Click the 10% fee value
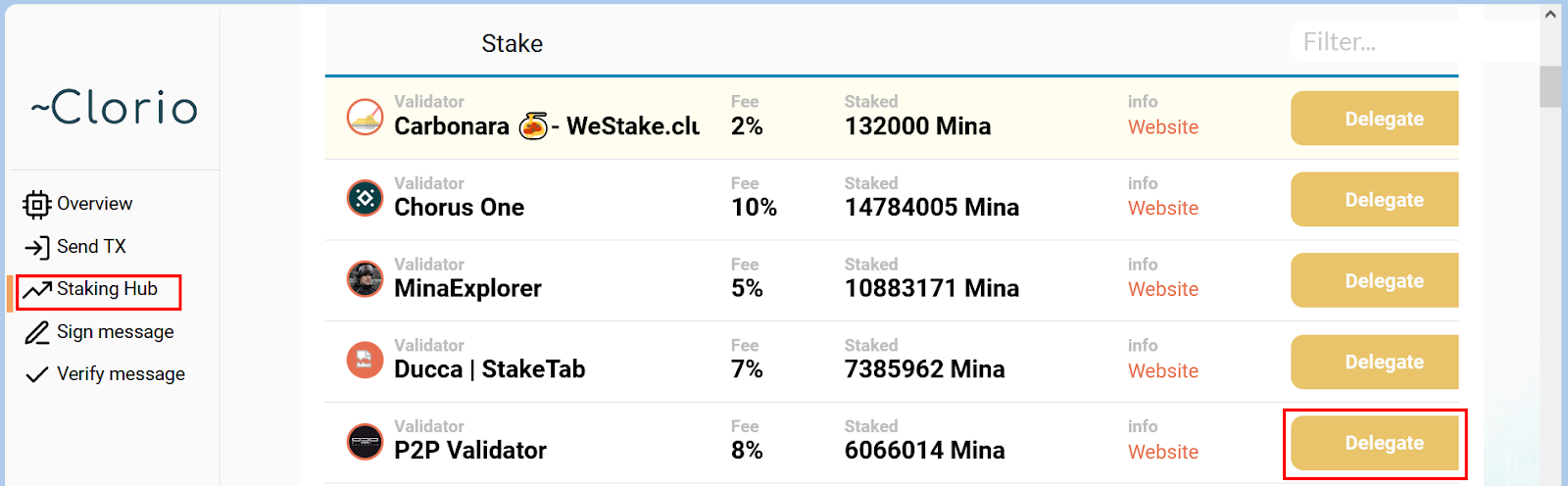1568x486 pixels. click(x=754, y=208)
